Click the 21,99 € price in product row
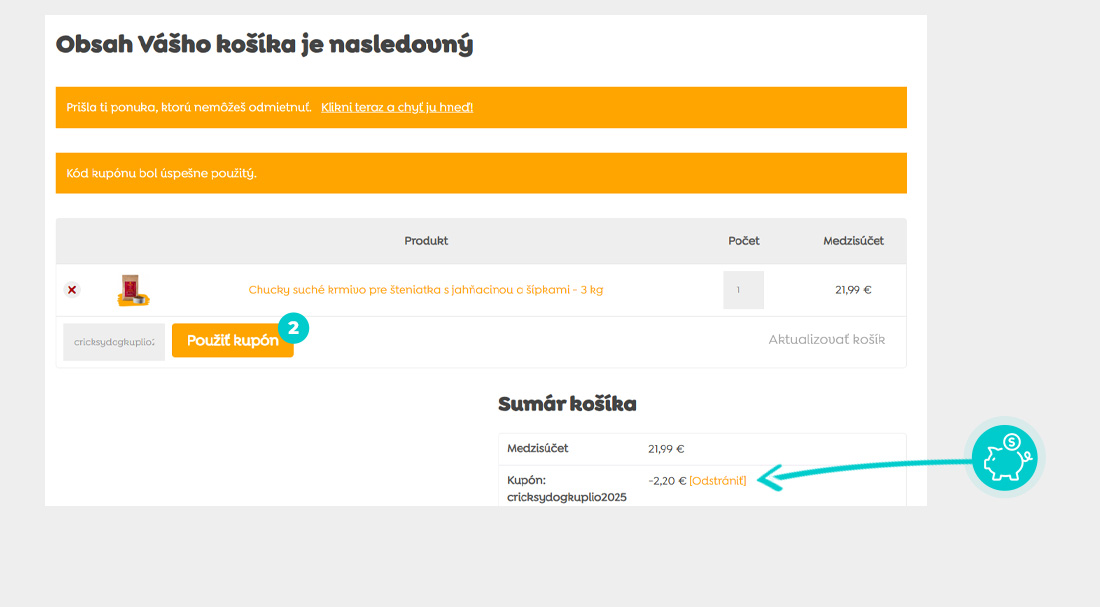 click(853, 290)
